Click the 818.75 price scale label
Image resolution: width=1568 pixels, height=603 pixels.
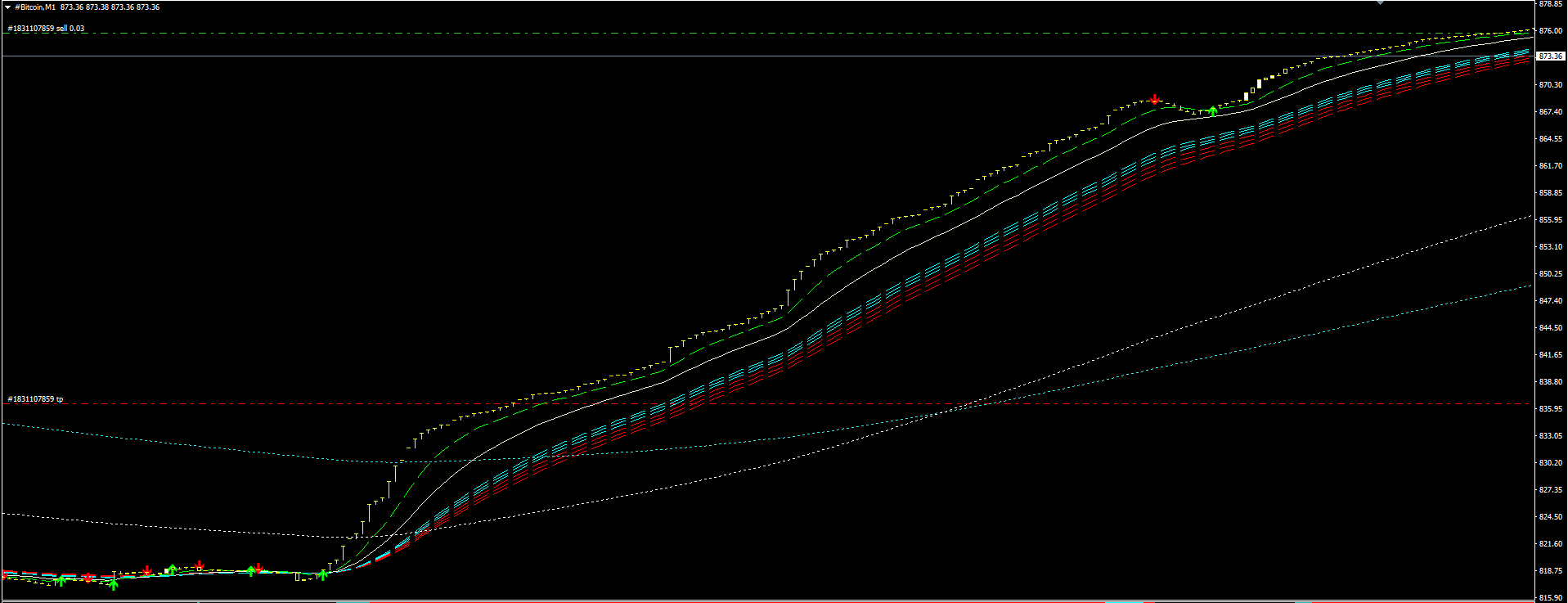[1551, 571]
